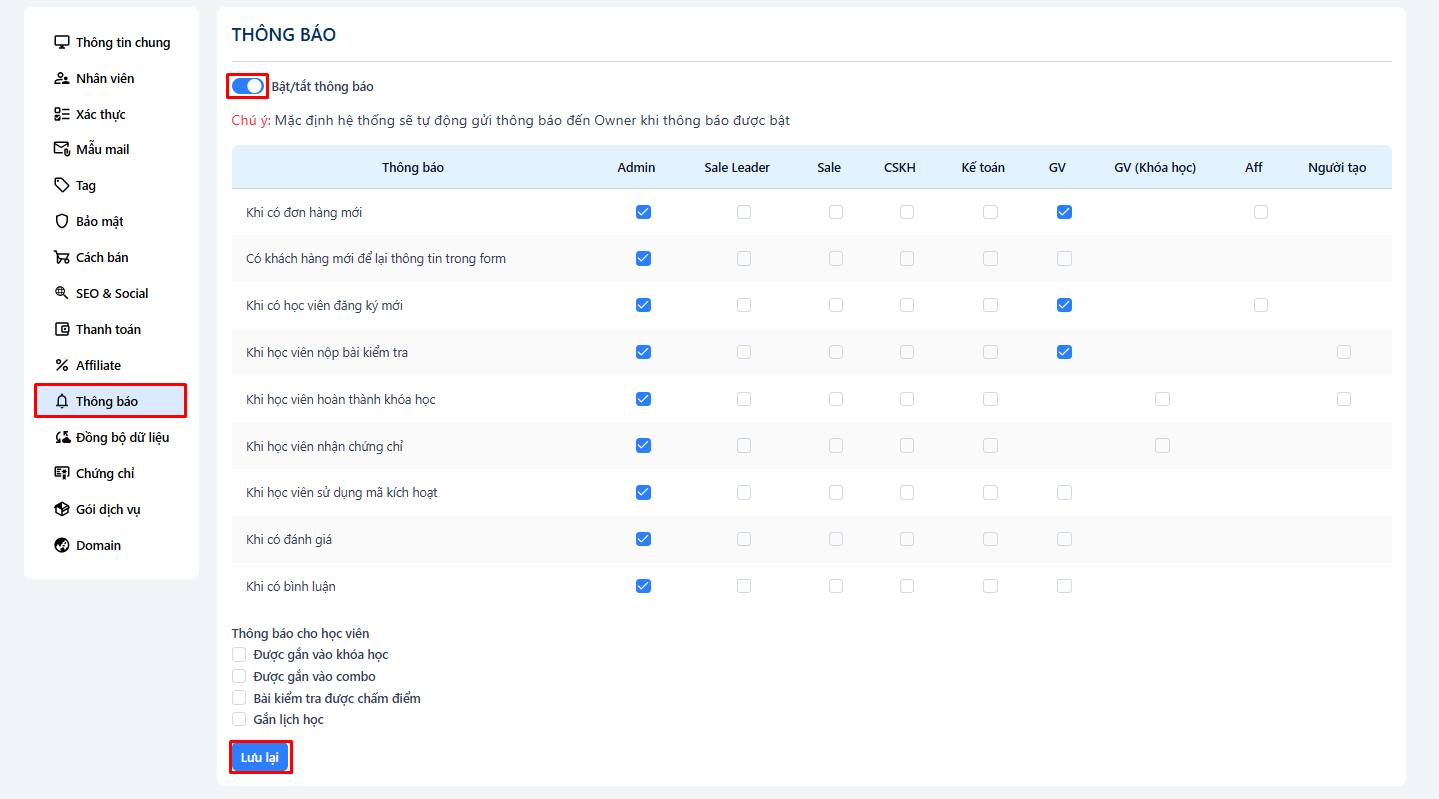Viewport: 1439px width, 799px height.
Task: Toggle the Bật/tắt thông báo switch
Action: (x=248, y=86)
